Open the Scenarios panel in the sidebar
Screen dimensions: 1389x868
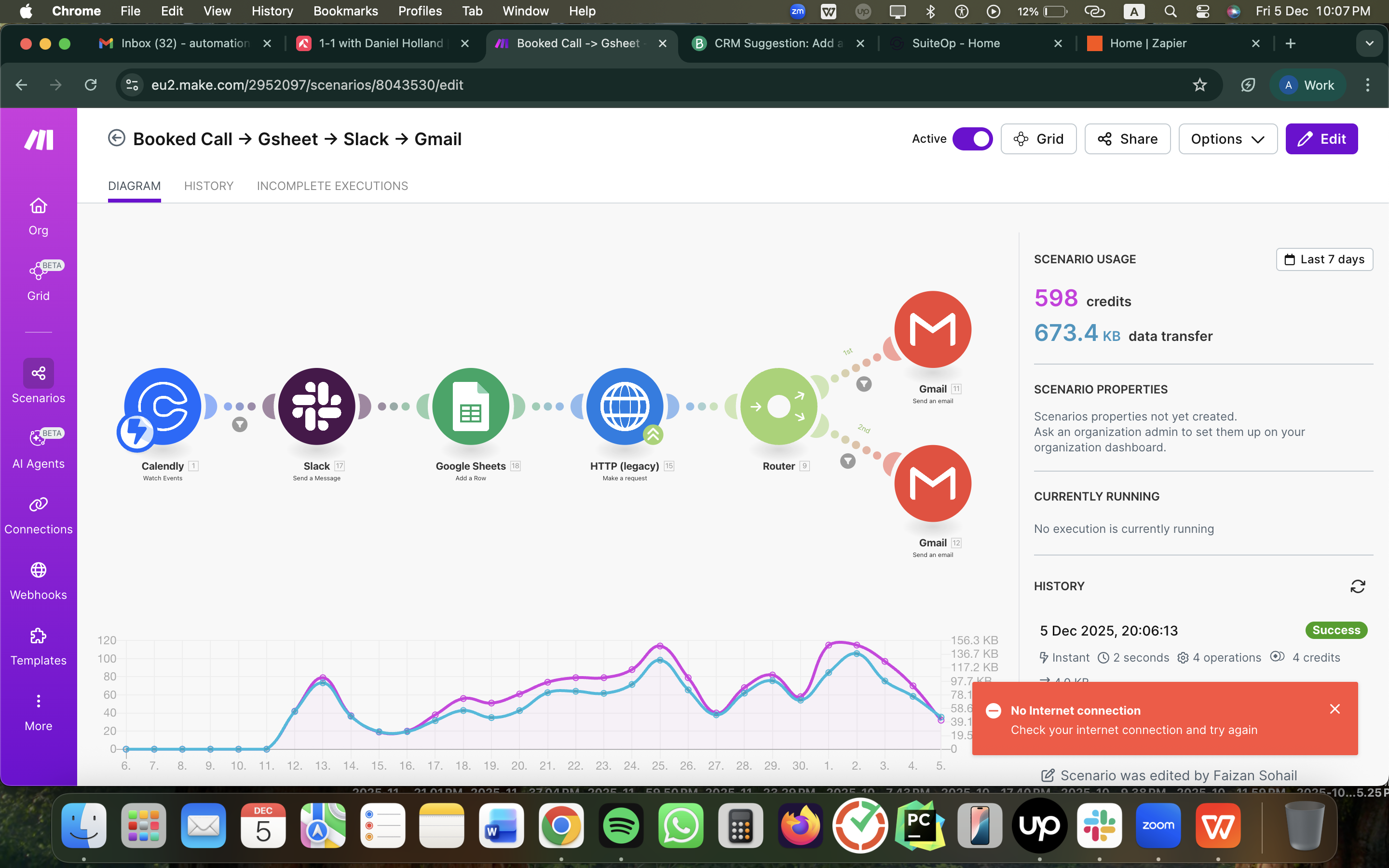38,381
